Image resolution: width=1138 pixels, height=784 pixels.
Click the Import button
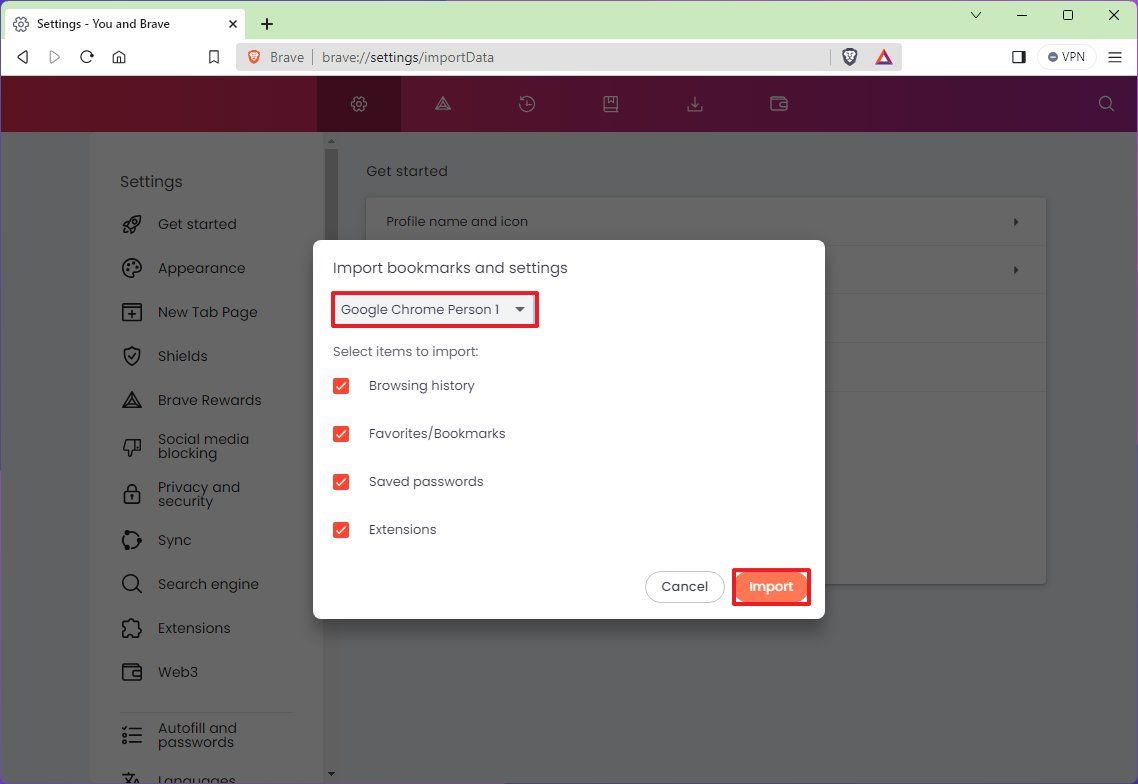(x=771, y=586)
